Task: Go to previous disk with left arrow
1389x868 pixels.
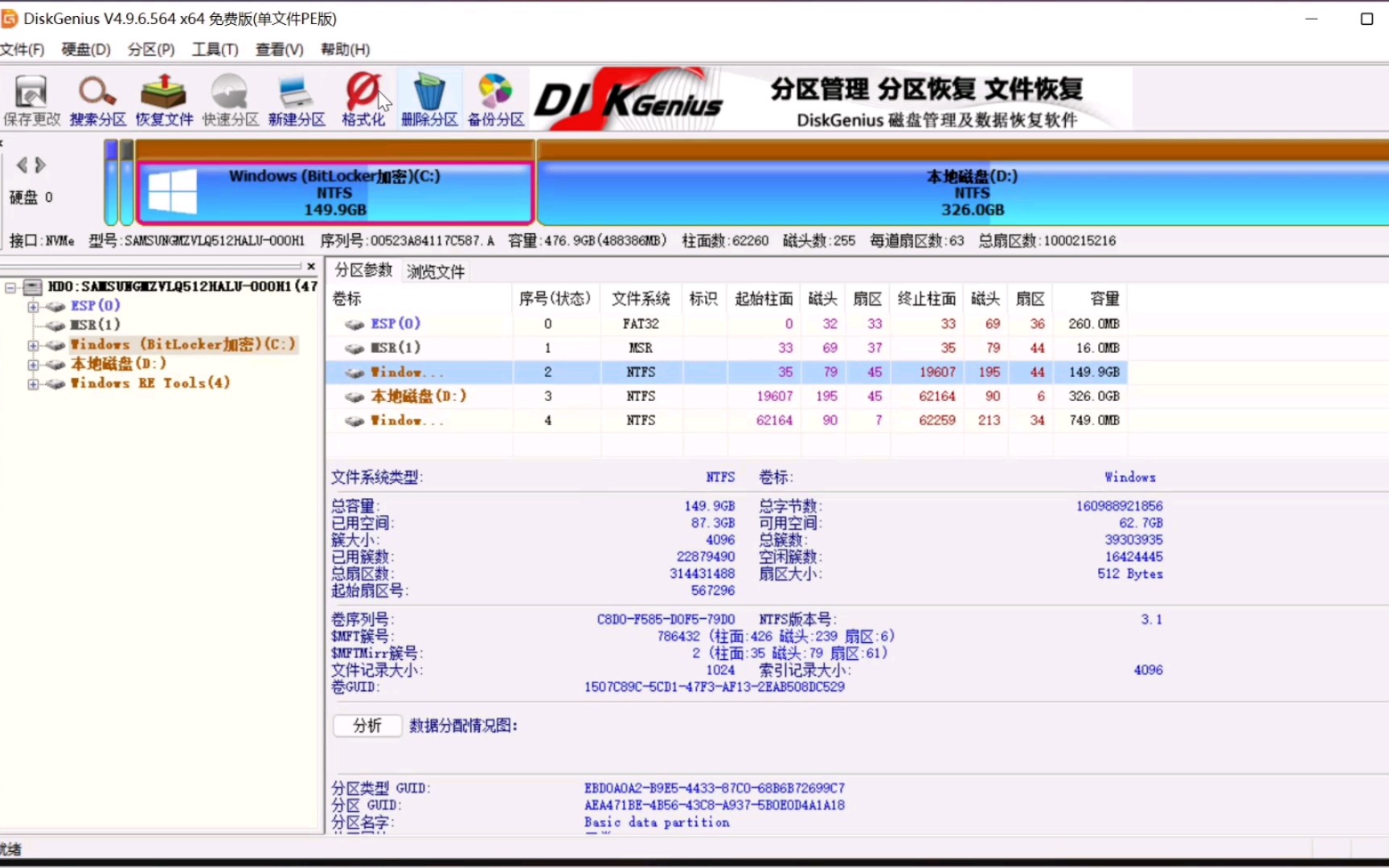Action: pos(22,165)
